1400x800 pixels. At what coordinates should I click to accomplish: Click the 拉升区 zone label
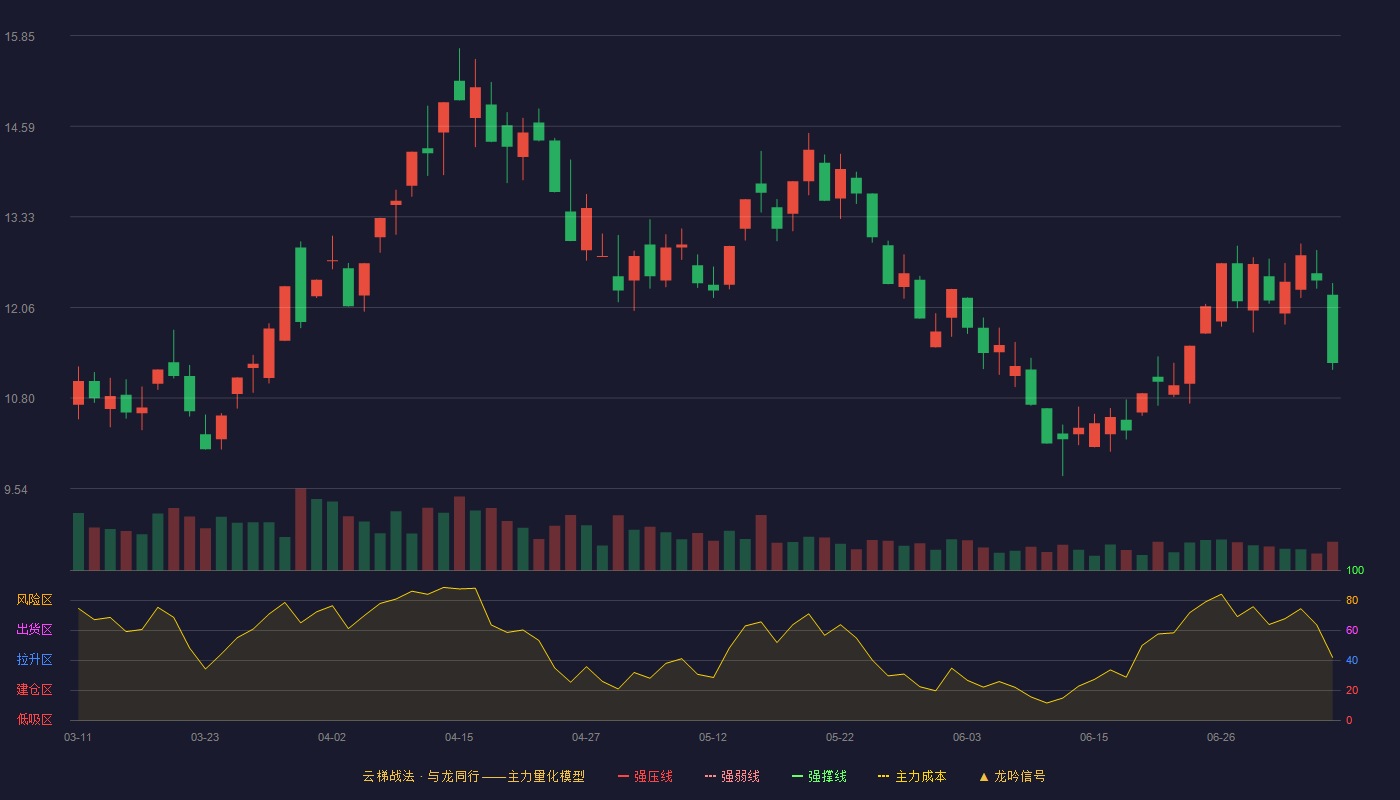(35, 660)
